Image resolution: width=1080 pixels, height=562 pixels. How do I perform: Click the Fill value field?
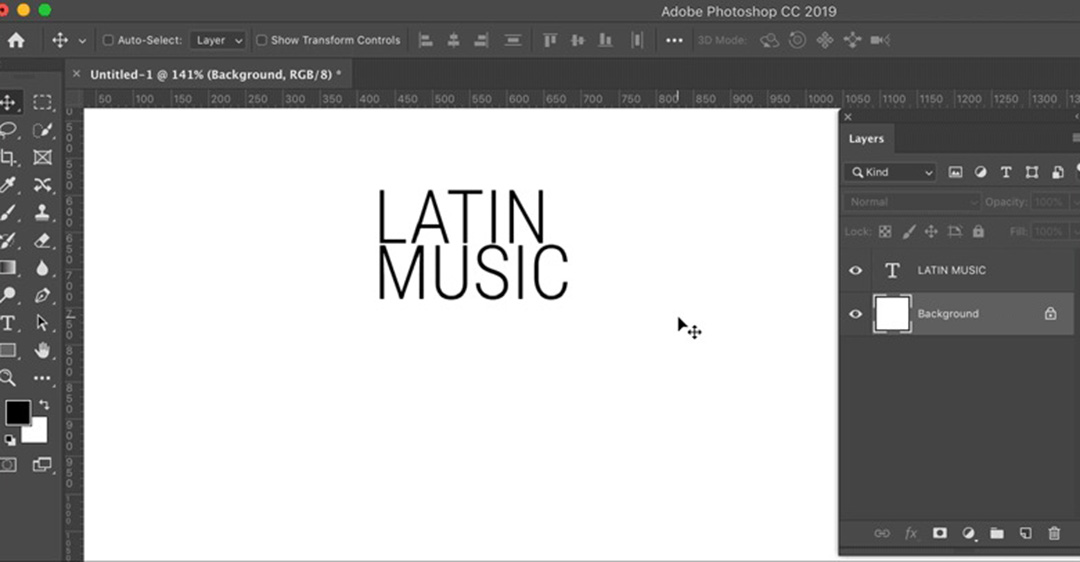(1048, 231)
